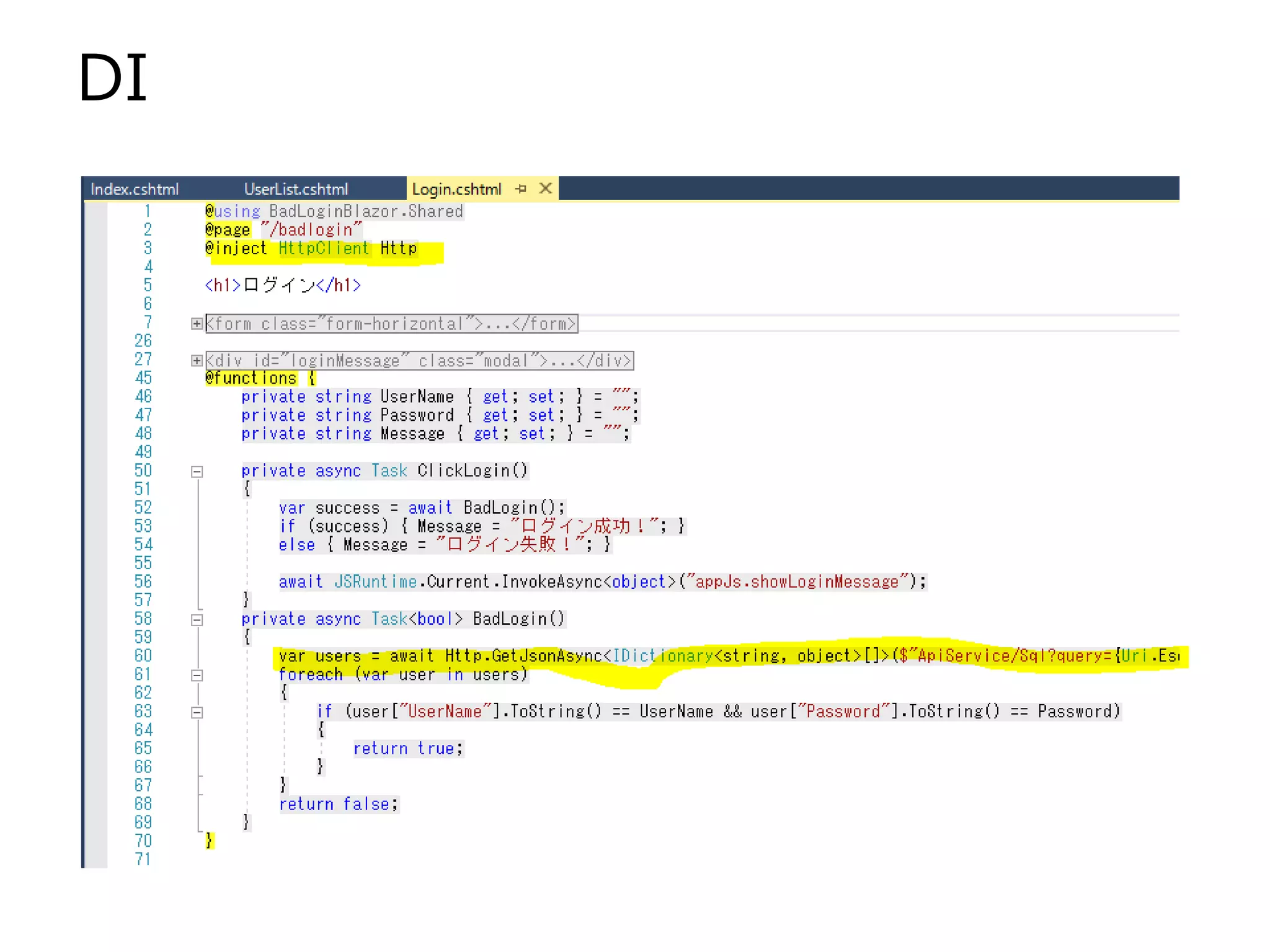
Task: Collapse the foreach loop block
Action: (197, 676)
